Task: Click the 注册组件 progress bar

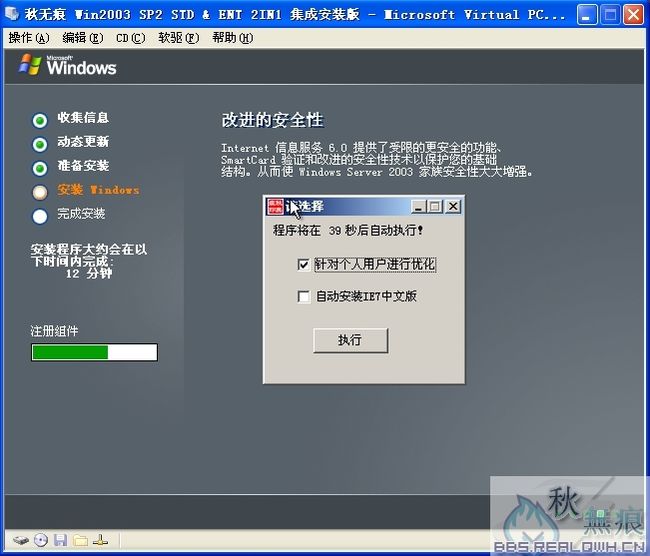Action: (x=95, y=352)
